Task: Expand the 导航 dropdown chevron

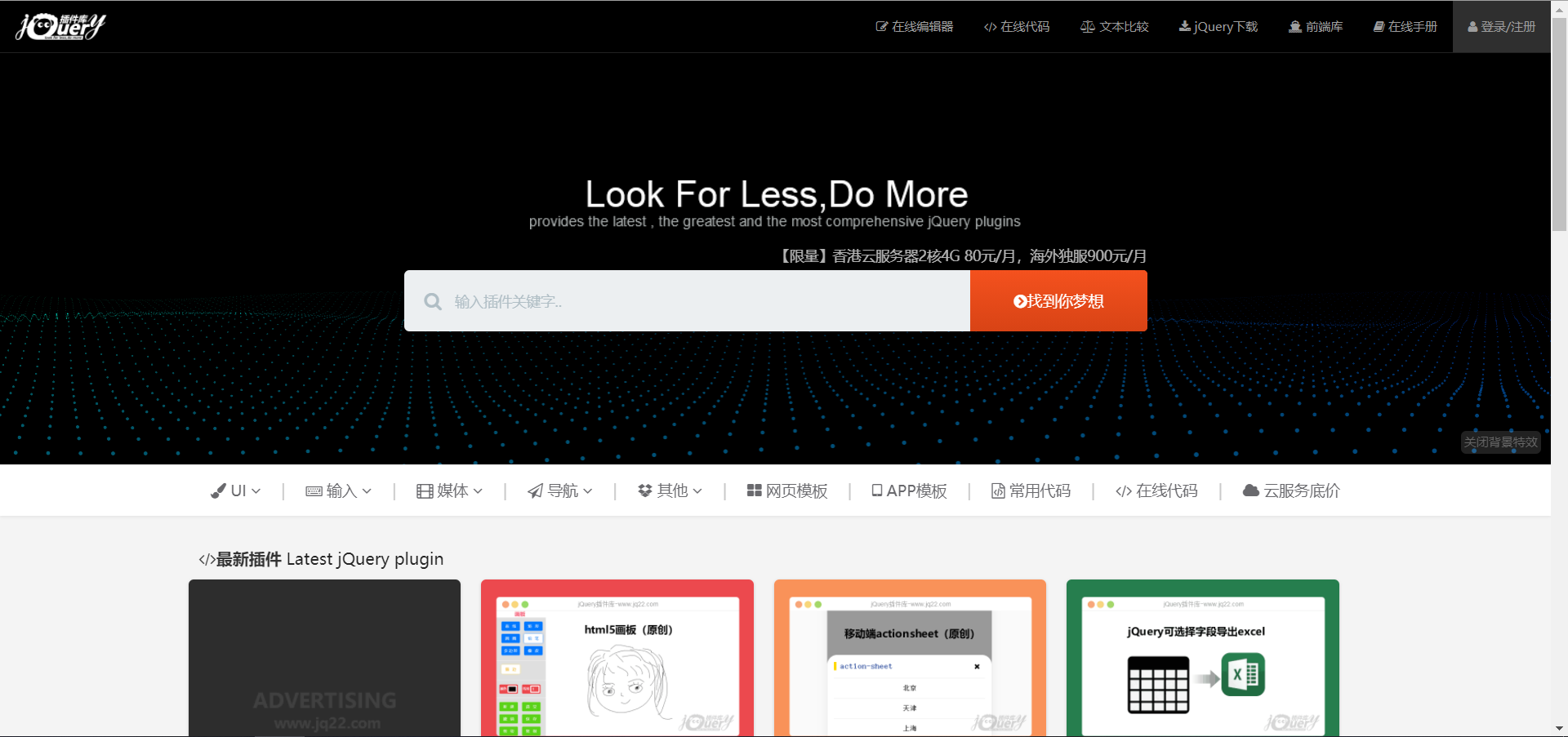Action: tap(588, 491)
